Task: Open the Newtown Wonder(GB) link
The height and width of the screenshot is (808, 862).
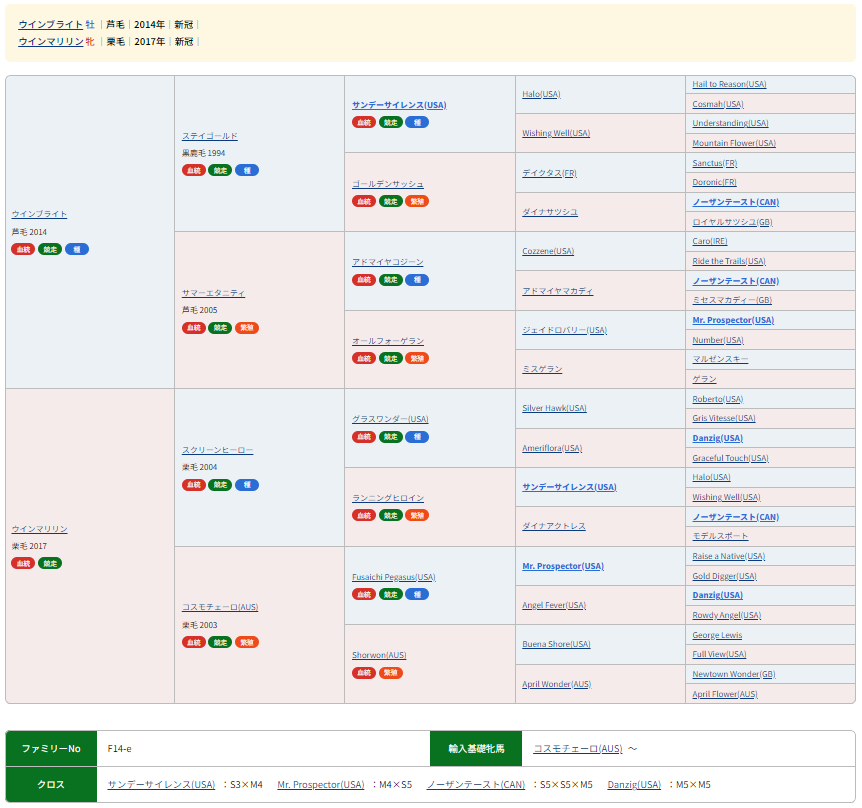Action: click(x=734, y=674)
